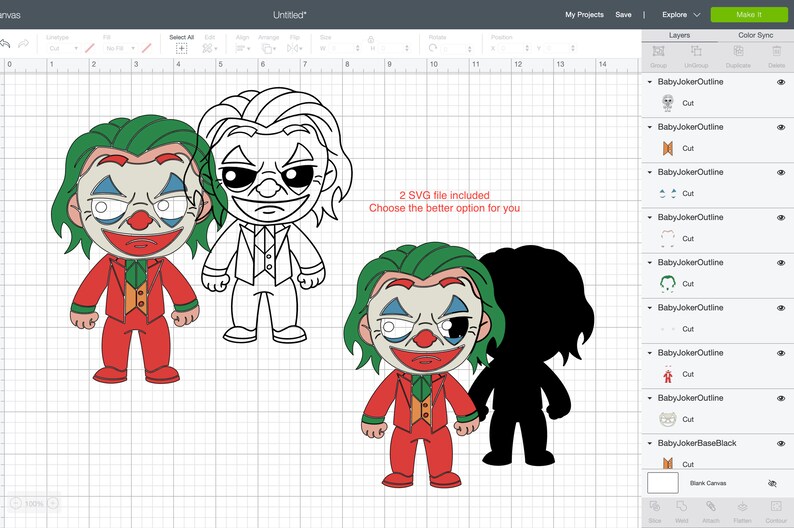This screenshot has width=794, height=528.
Task: Hide the gray figure thumbnail BabyJokerOutline layer
Action: pos(781,82)
